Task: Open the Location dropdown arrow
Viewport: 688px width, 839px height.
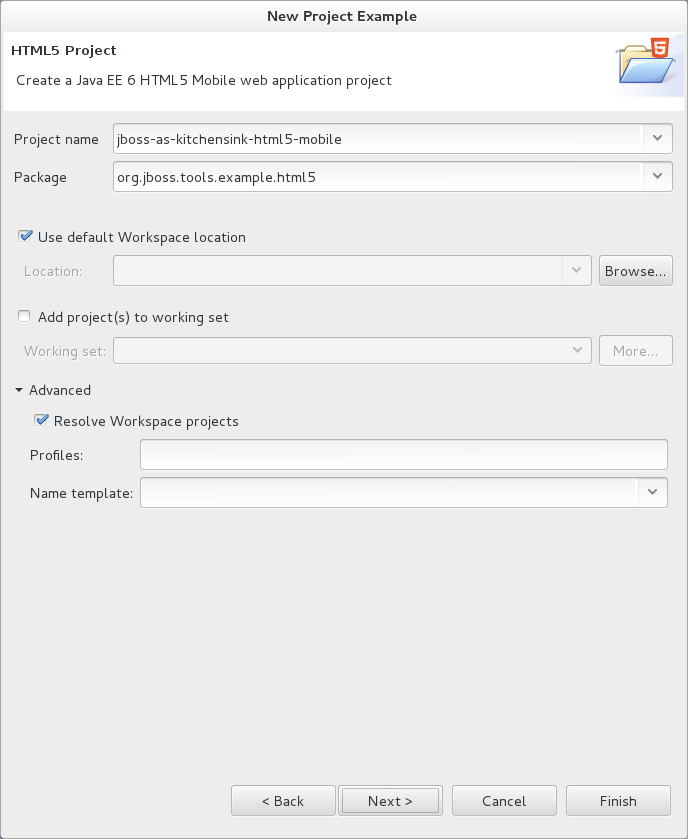Action: tap(577, 271)
